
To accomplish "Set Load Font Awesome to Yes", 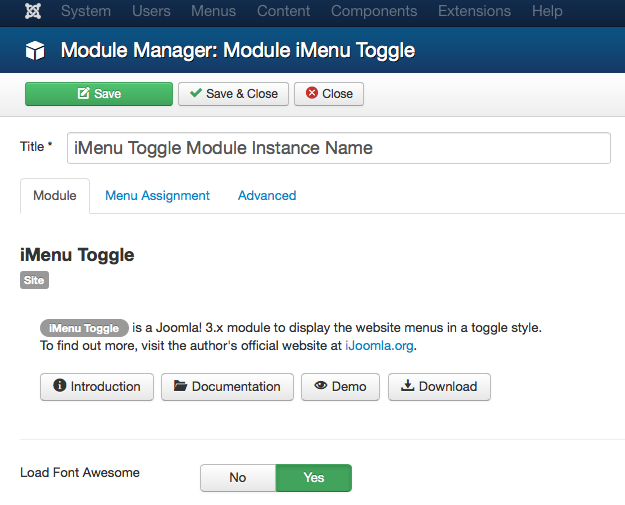I will pyautogui.click(x=314, y=477).
